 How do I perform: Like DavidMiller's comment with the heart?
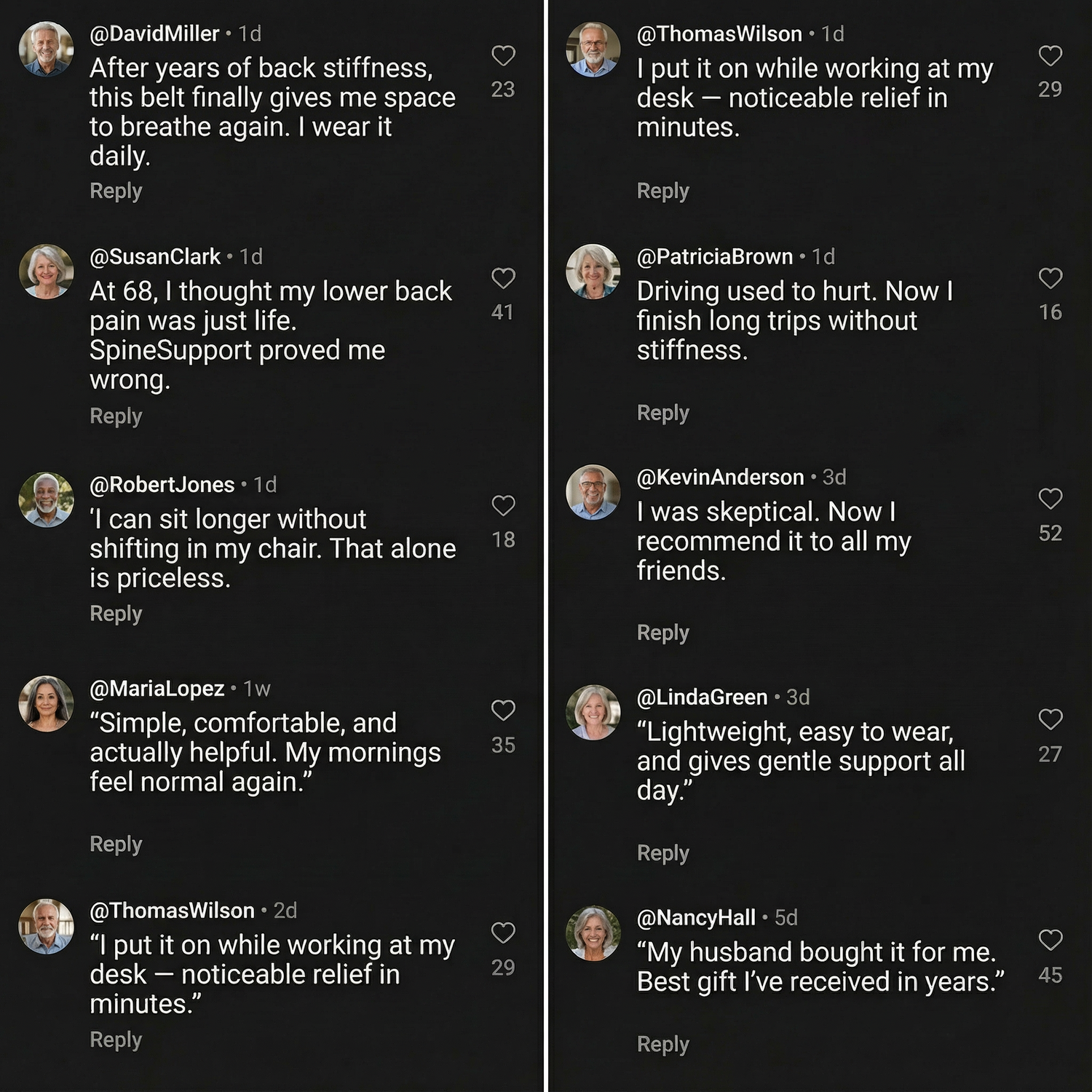[503, 56]
